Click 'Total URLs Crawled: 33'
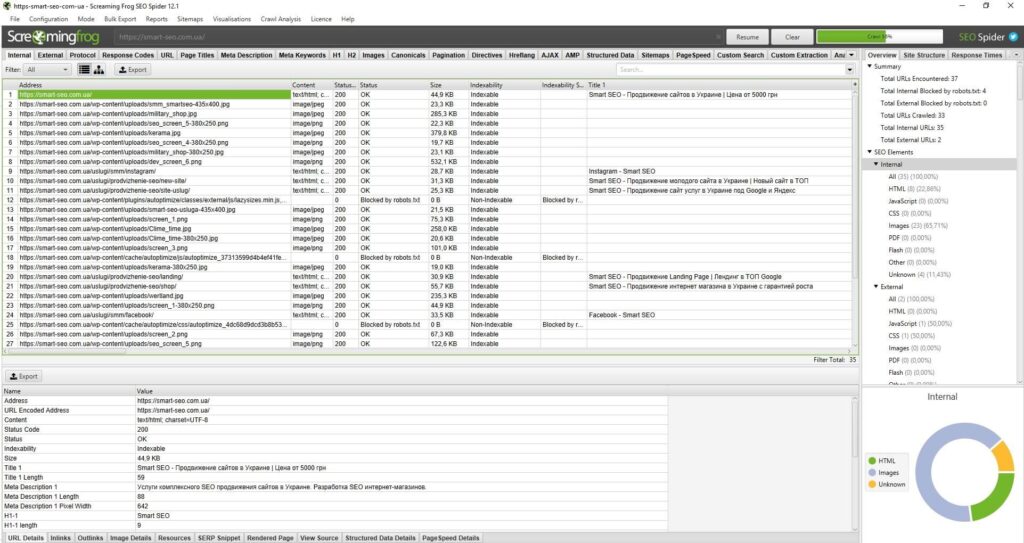The image size is (1024, 543). point(912,115)
